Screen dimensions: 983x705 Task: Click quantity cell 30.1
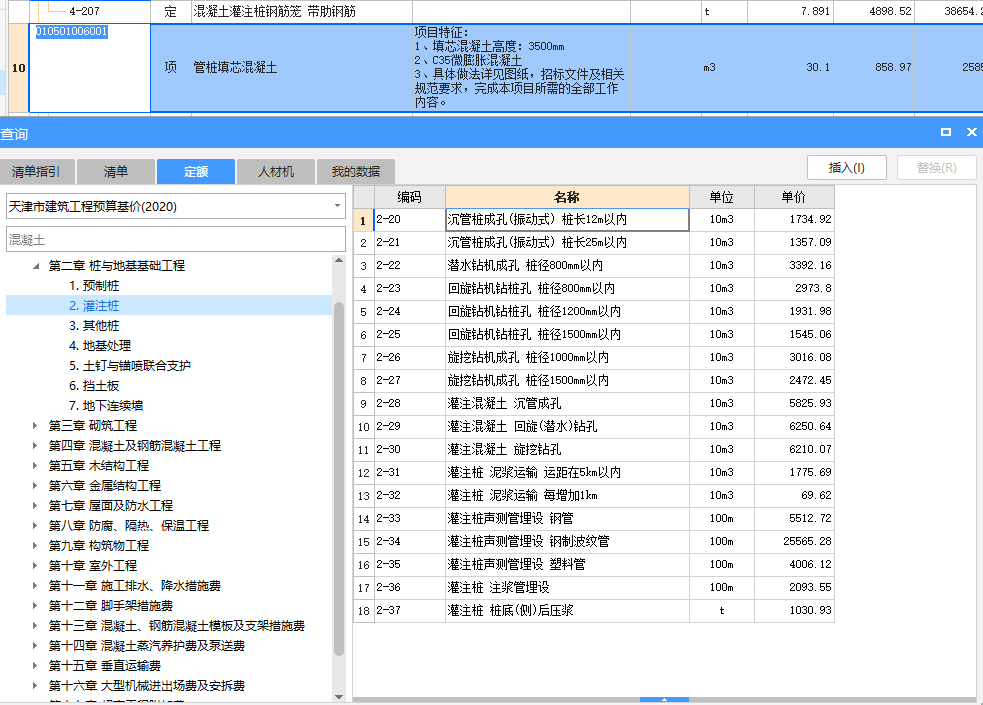[790, 68]
